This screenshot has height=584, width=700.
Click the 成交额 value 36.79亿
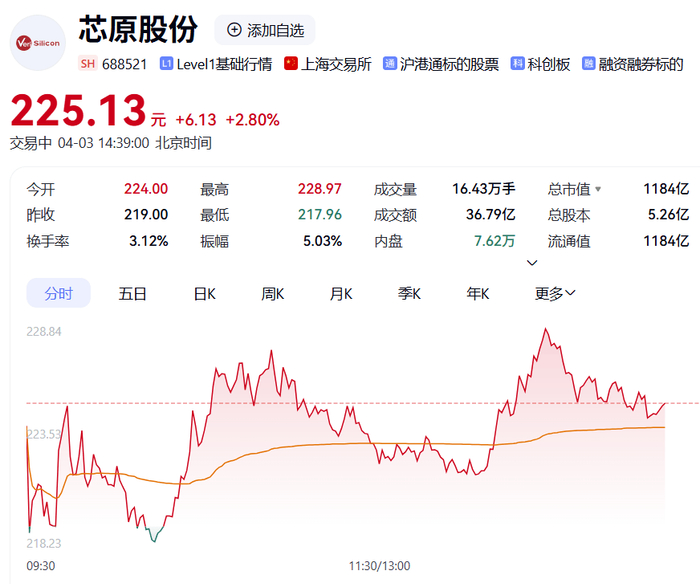pyautogui.click(x=491, y=214)
